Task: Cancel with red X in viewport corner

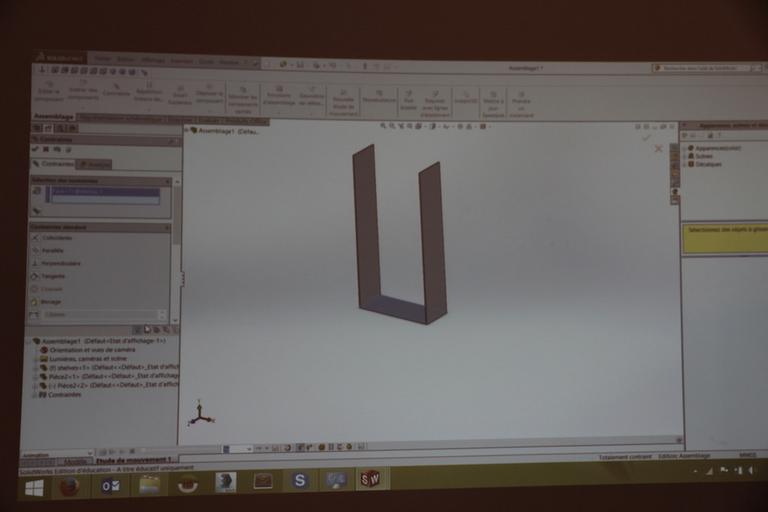Action: point(658,149)
